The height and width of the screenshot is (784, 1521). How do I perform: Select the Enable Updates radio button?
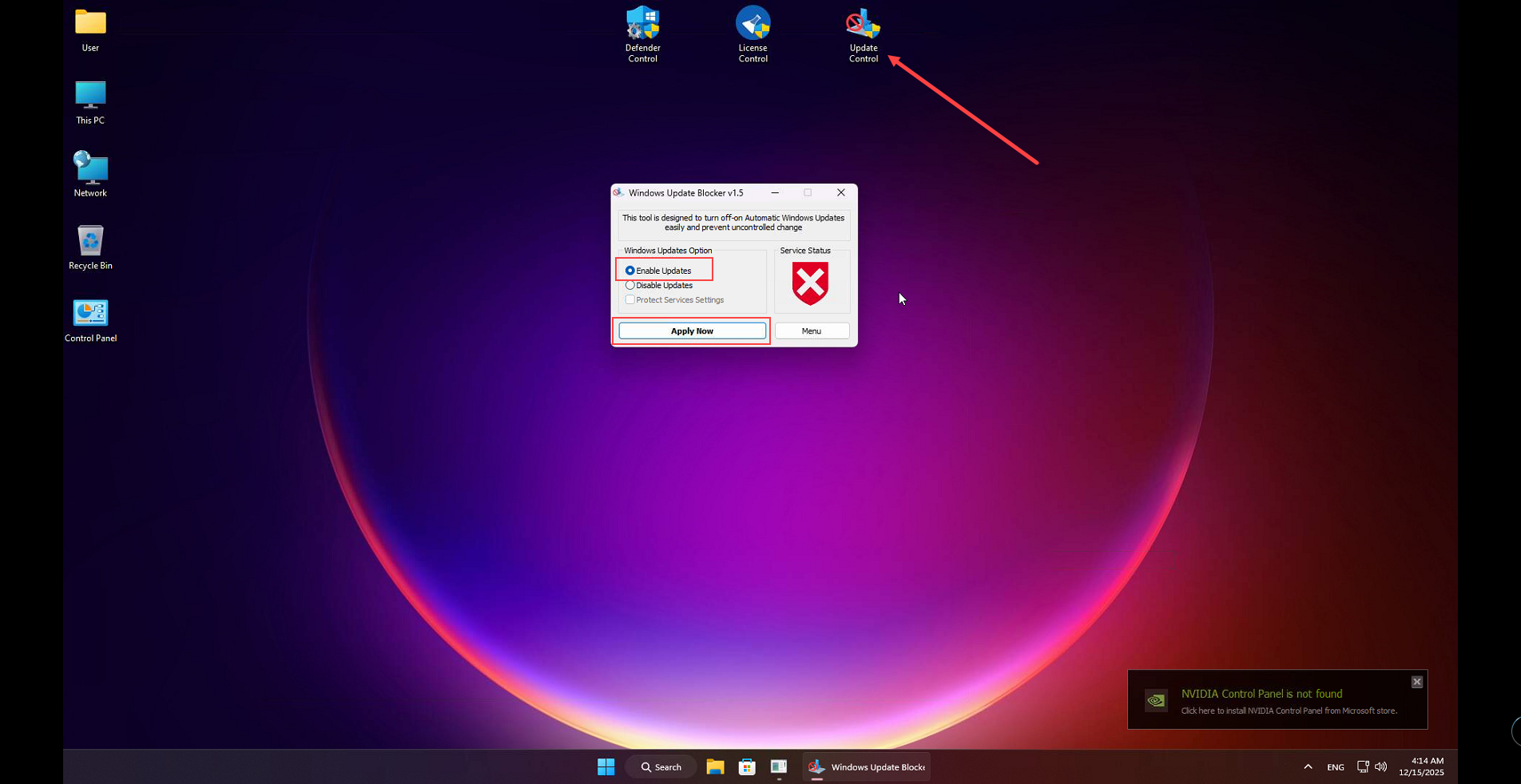pyautogui.click(x=630, y=271)
